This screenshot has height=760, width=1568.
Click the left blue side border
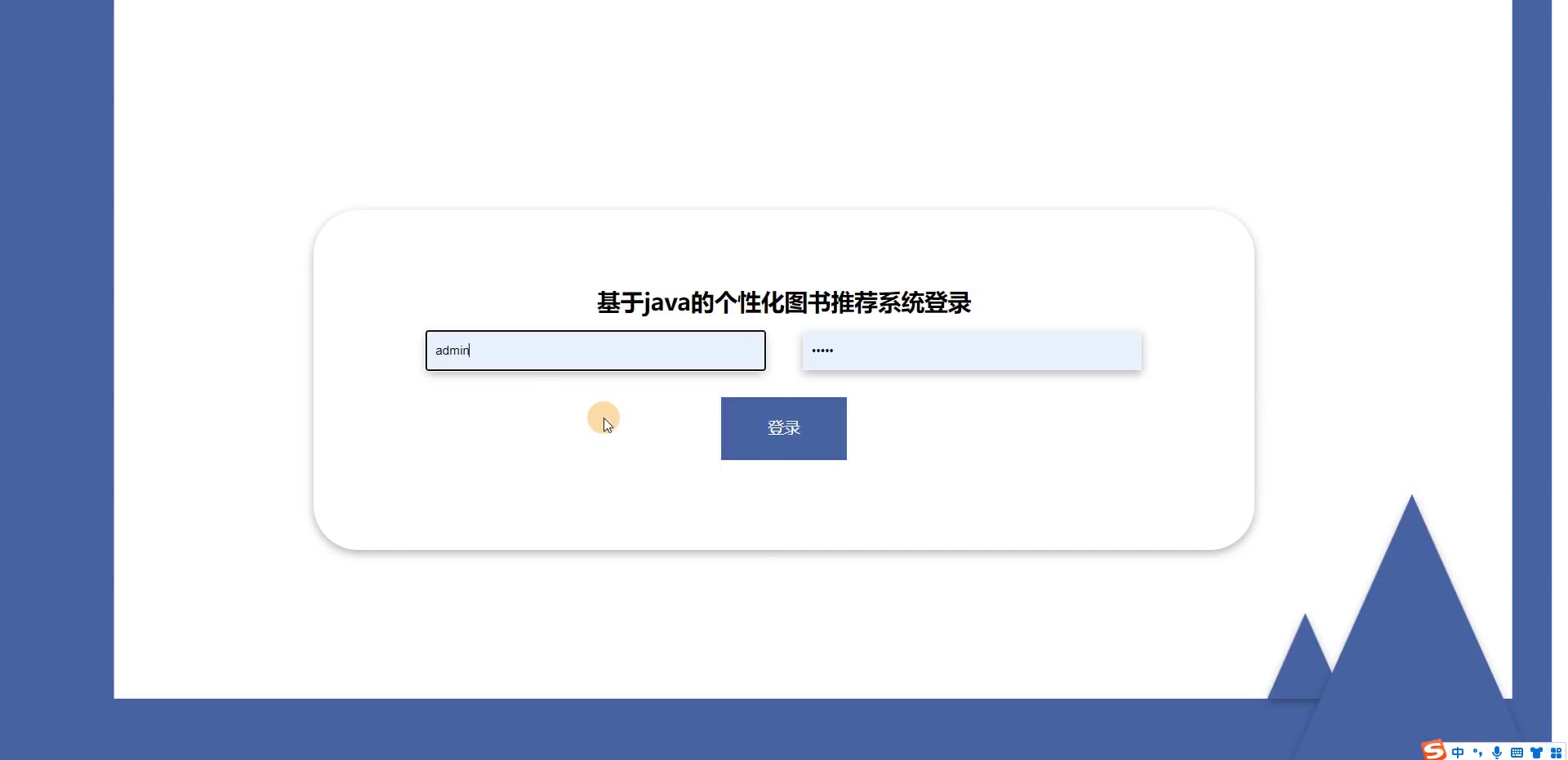pos(56,351)
